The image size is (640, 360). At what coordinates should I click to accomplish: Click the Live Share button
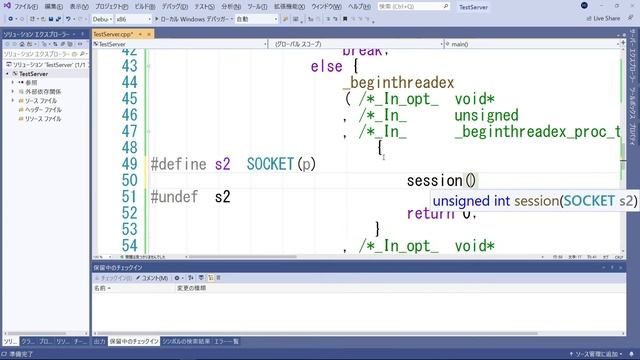tap(603, 18)
